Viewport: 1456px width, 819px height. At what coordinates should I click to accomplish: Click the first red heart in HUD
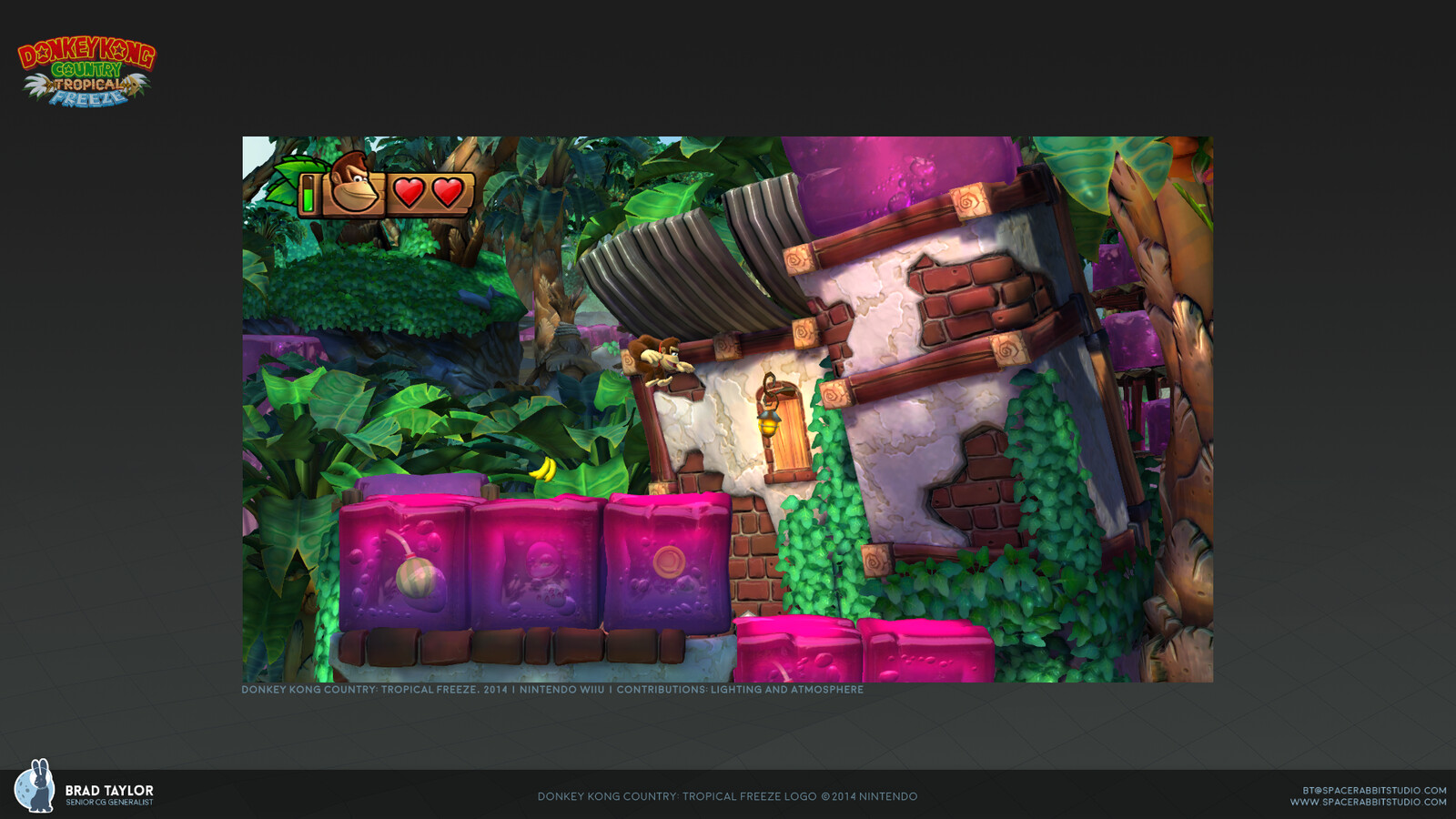(x=409, y=193)
